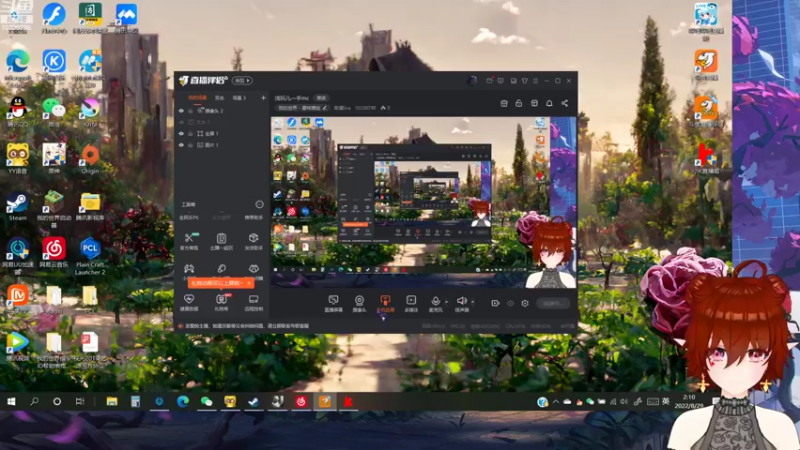Select first toolbox category tab
The height and width of the screenshot is (450, 800).
pyautogui.click(x=189, y=218)
